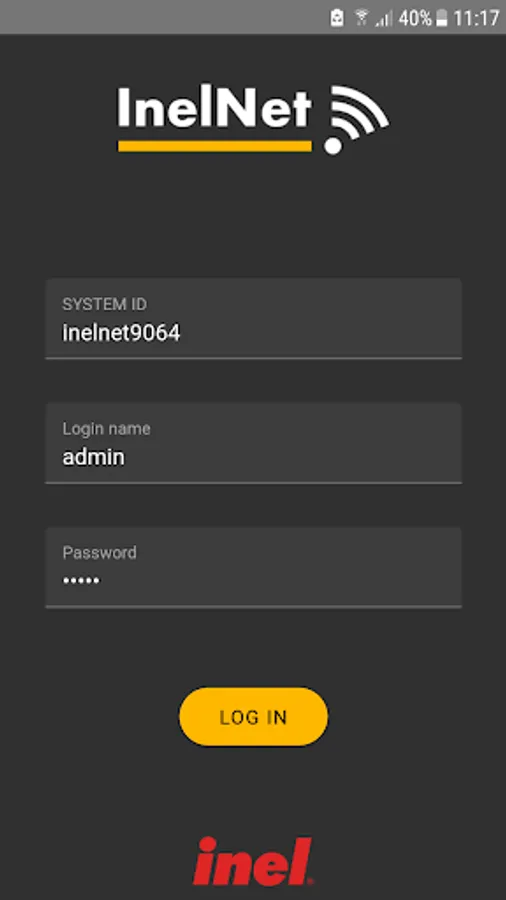This screenshot has width=506, height=900.
Task: Tap the Password field label
Action: pyautogui.click(x=99, y=553)
